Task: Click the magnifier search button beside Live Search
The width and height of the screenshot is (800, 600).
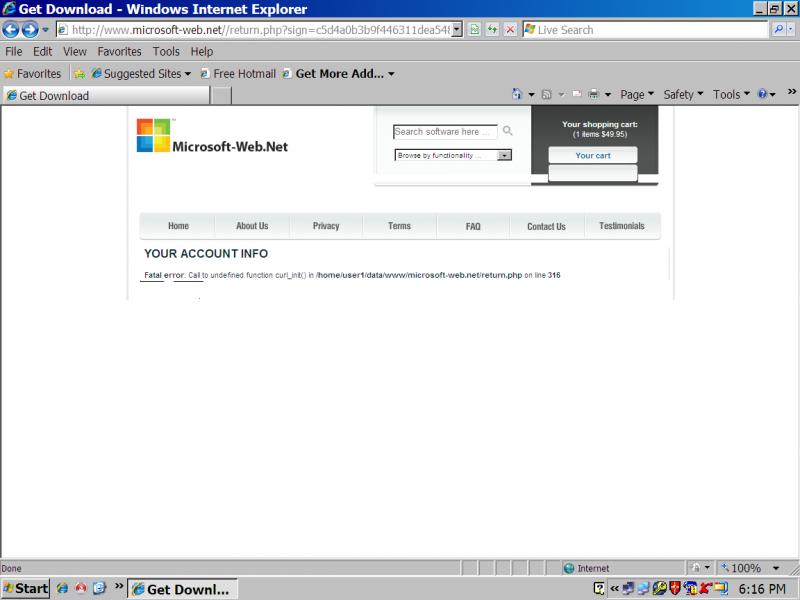Action: pos(778,30)
